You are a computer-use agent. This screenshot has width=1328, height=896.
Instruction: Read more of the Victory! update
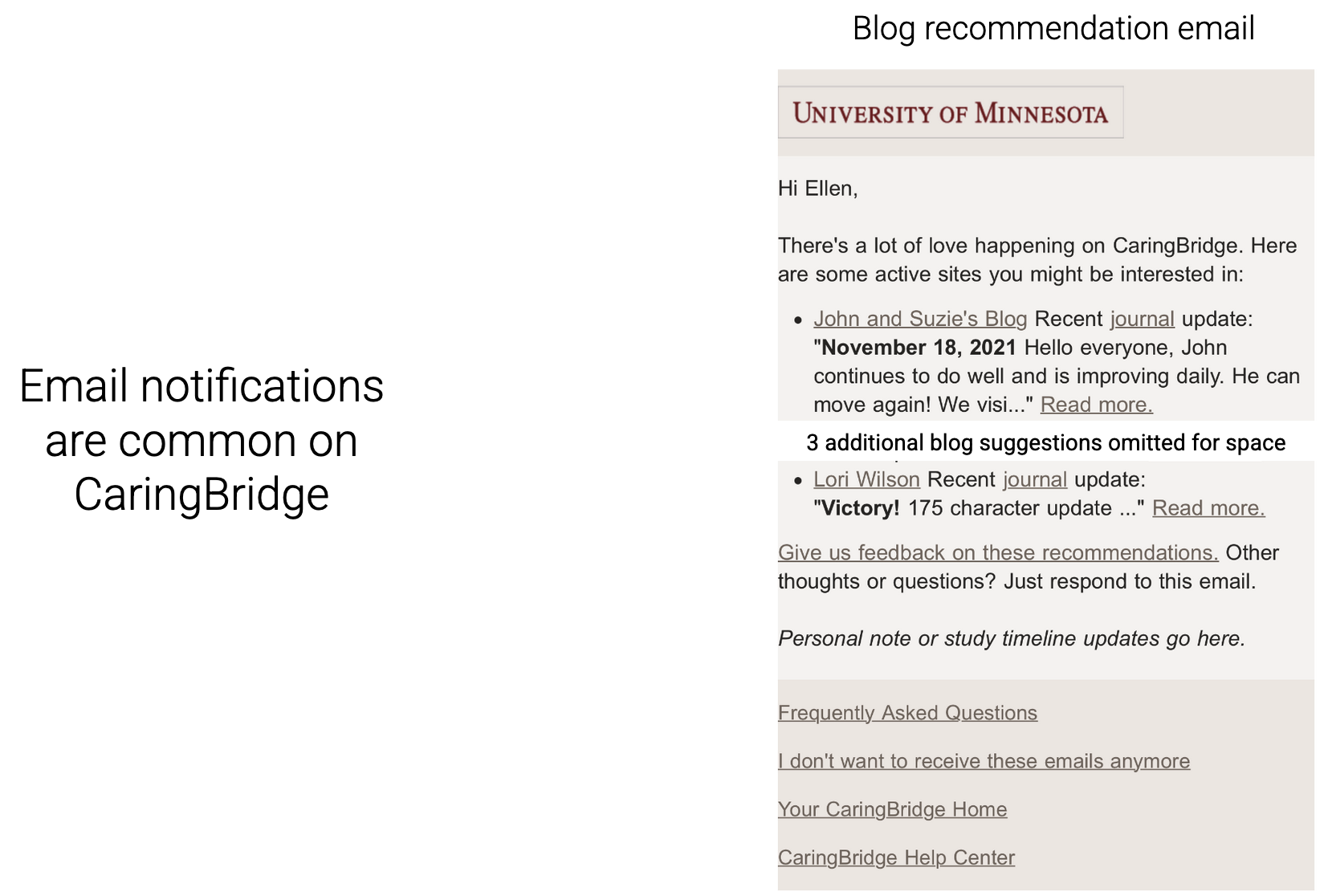[1208, 508]
